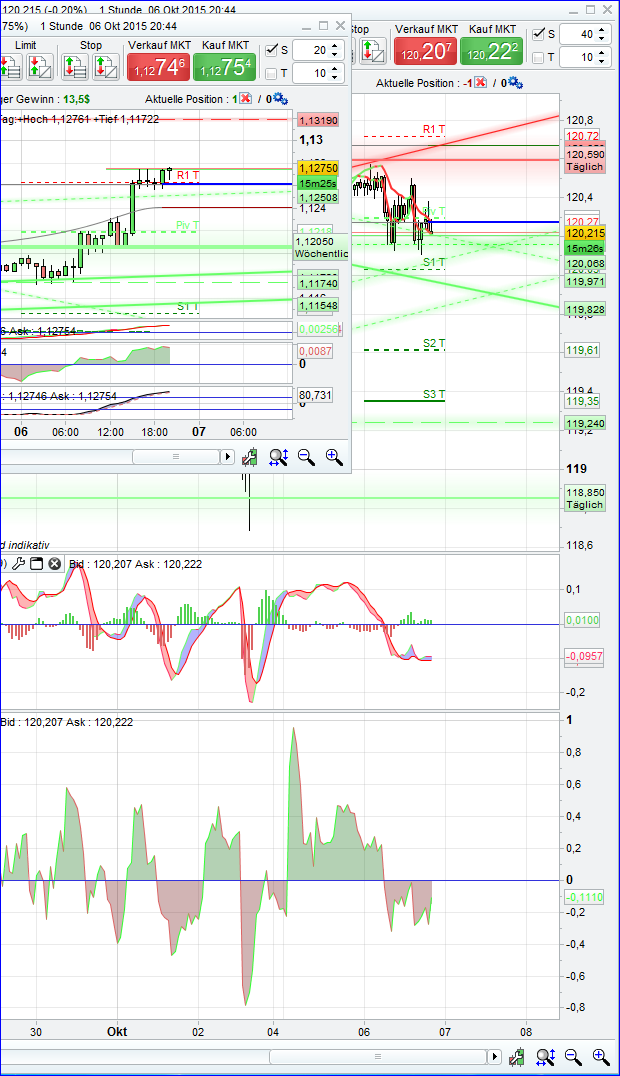Open chart properties candlestick icon in front window

tap(249, 457)
